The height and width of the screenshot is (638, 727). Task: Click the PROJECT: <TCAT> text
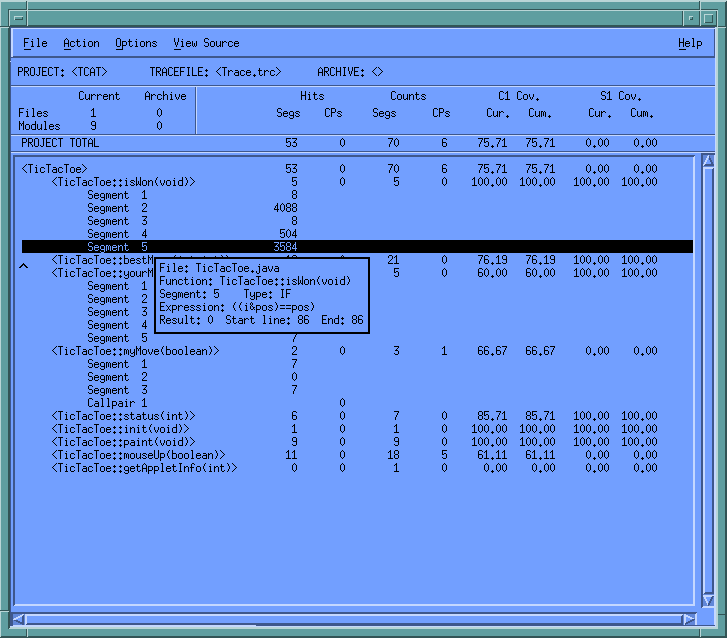pos(62,72)
